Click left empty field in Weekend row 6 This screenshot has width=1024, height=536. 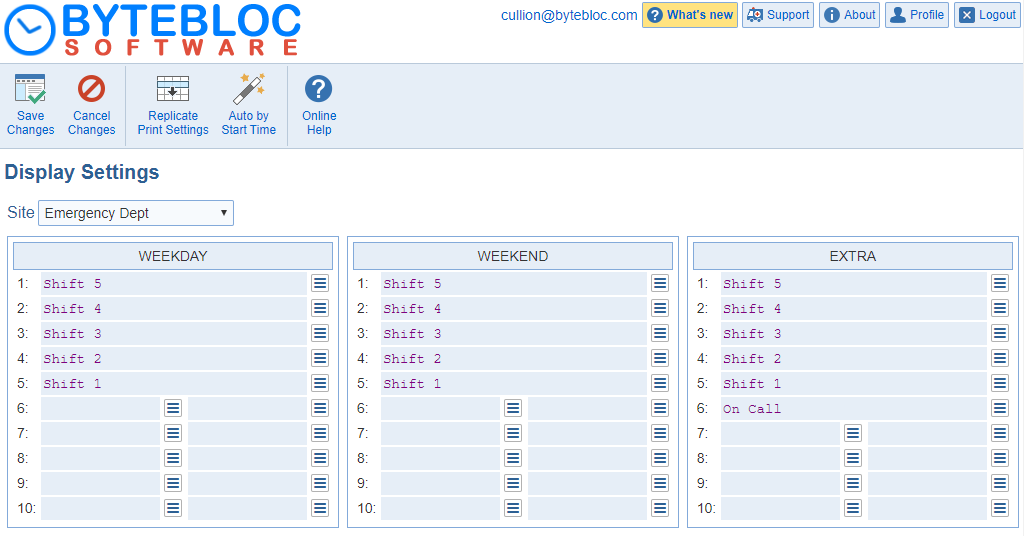pyautogui.click(x=441, y=408)
